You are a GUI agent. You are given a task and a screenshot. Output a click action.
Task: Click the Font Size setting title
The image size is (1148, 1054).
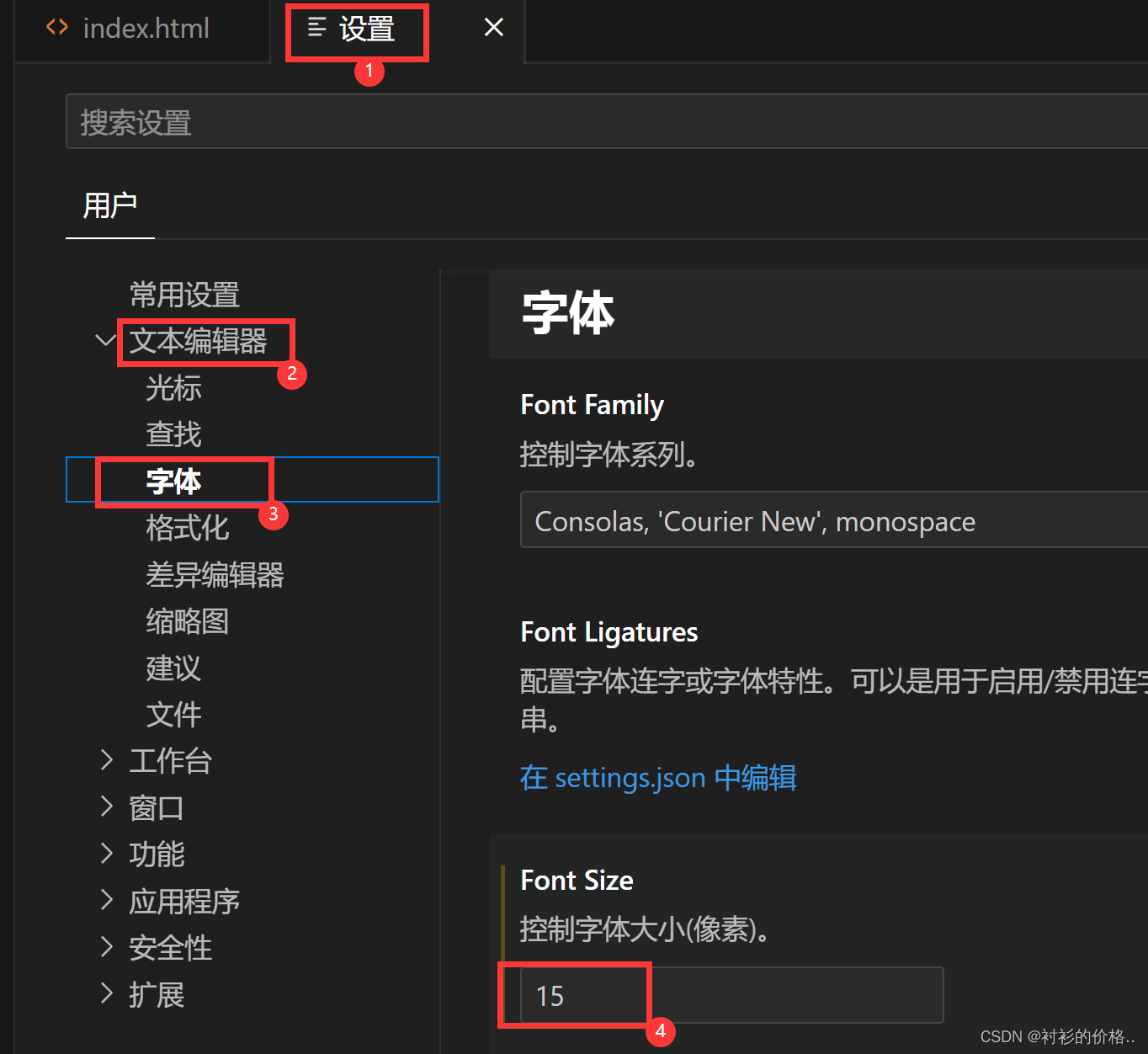tap(577, 881)
